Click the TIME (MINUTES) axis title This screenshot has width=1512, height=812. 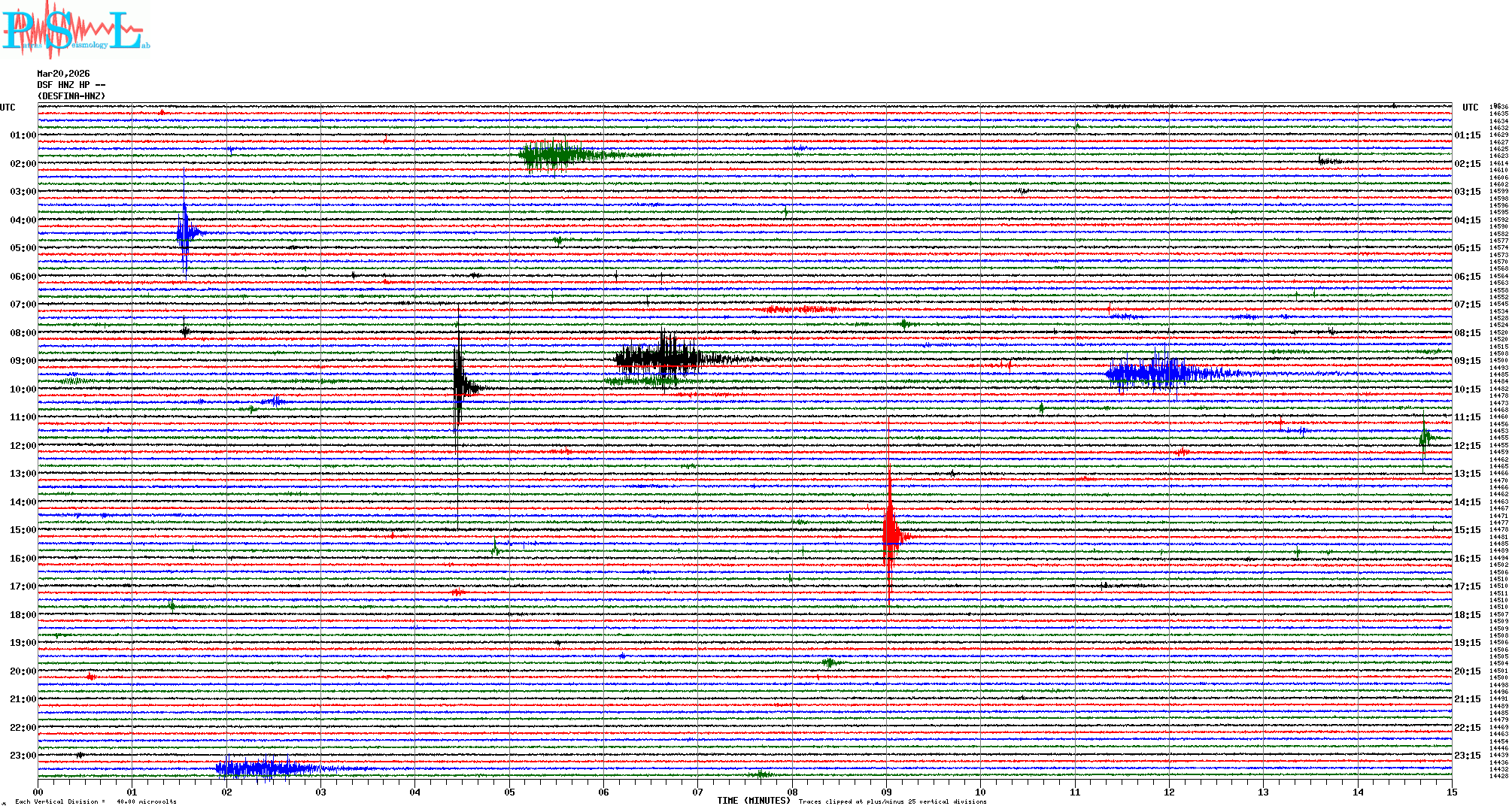(753, 801)
